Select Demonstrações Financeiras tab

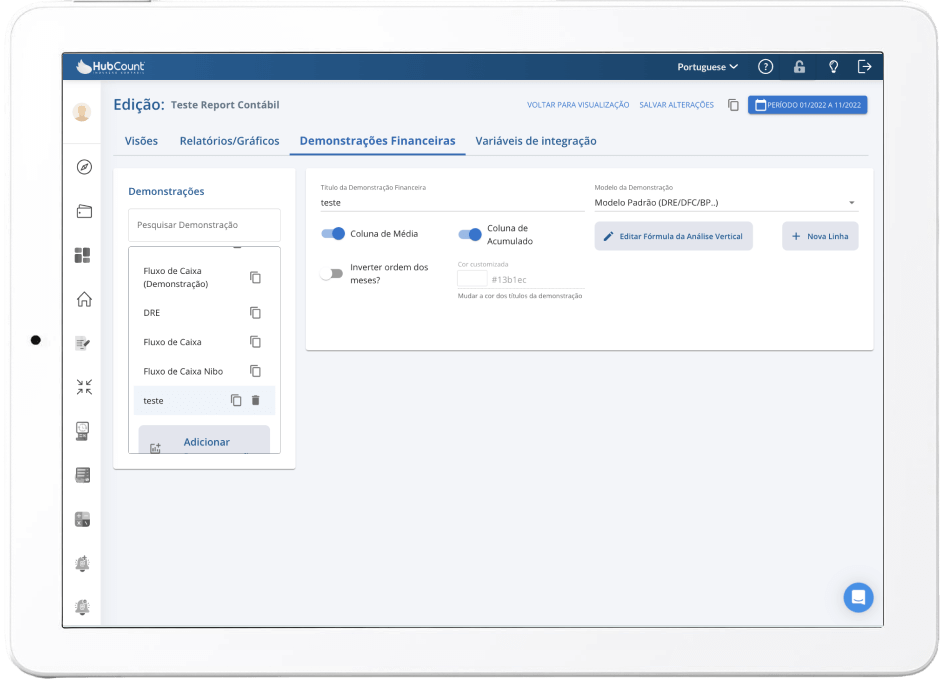point(377,141)
